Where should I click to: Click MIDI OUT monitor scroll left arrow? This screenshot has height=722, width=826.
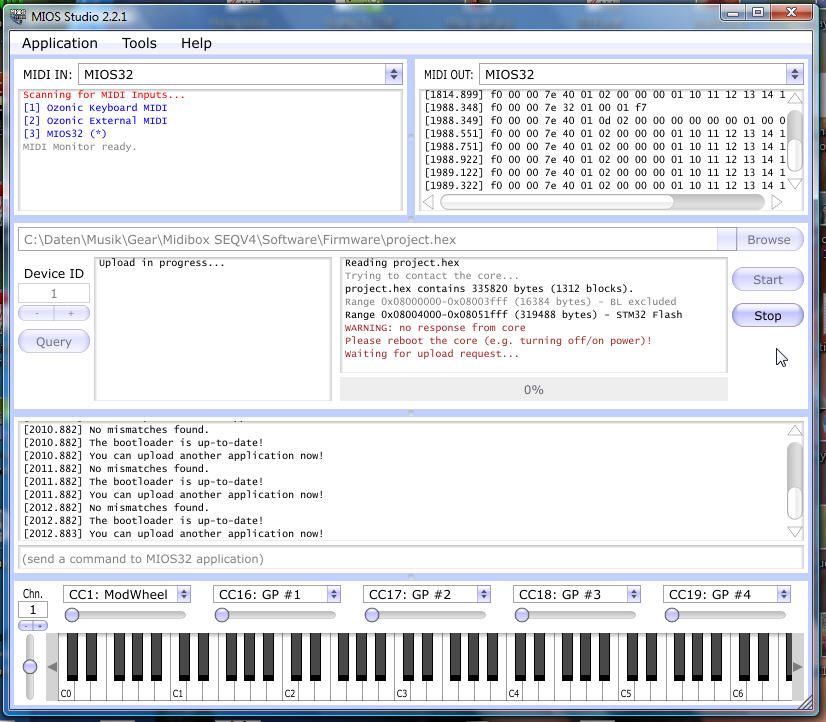pos(428,202)
